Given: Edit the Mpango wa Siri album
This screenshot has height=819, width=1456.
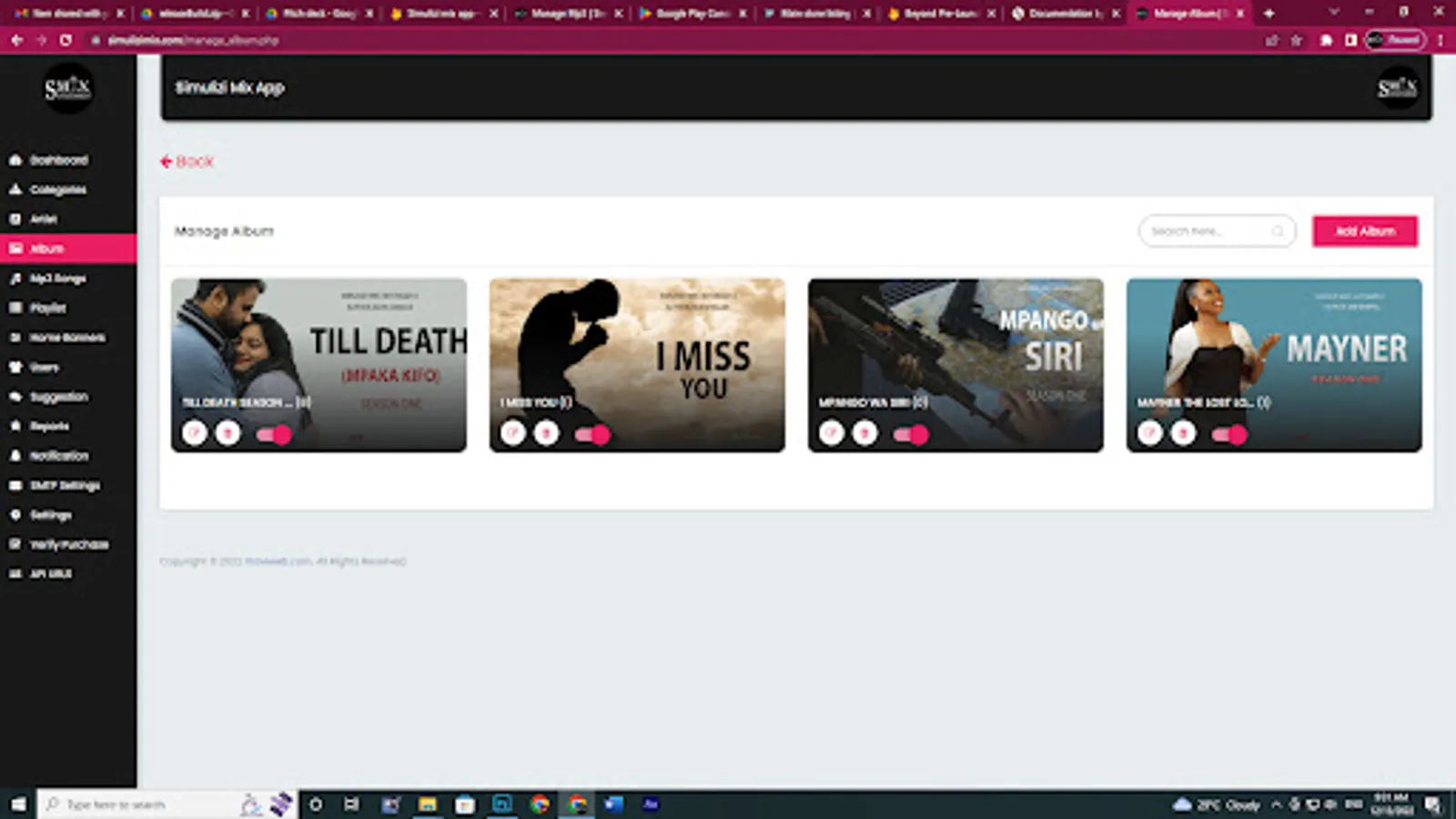Looking at the screenshot, I should (832, 433).
